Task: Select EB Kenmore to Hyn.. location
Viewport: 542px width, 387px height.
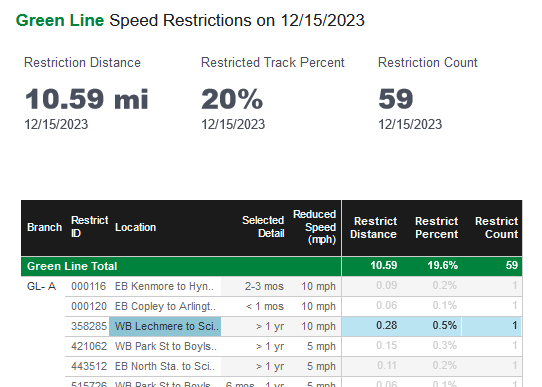Action: [164, 286]
